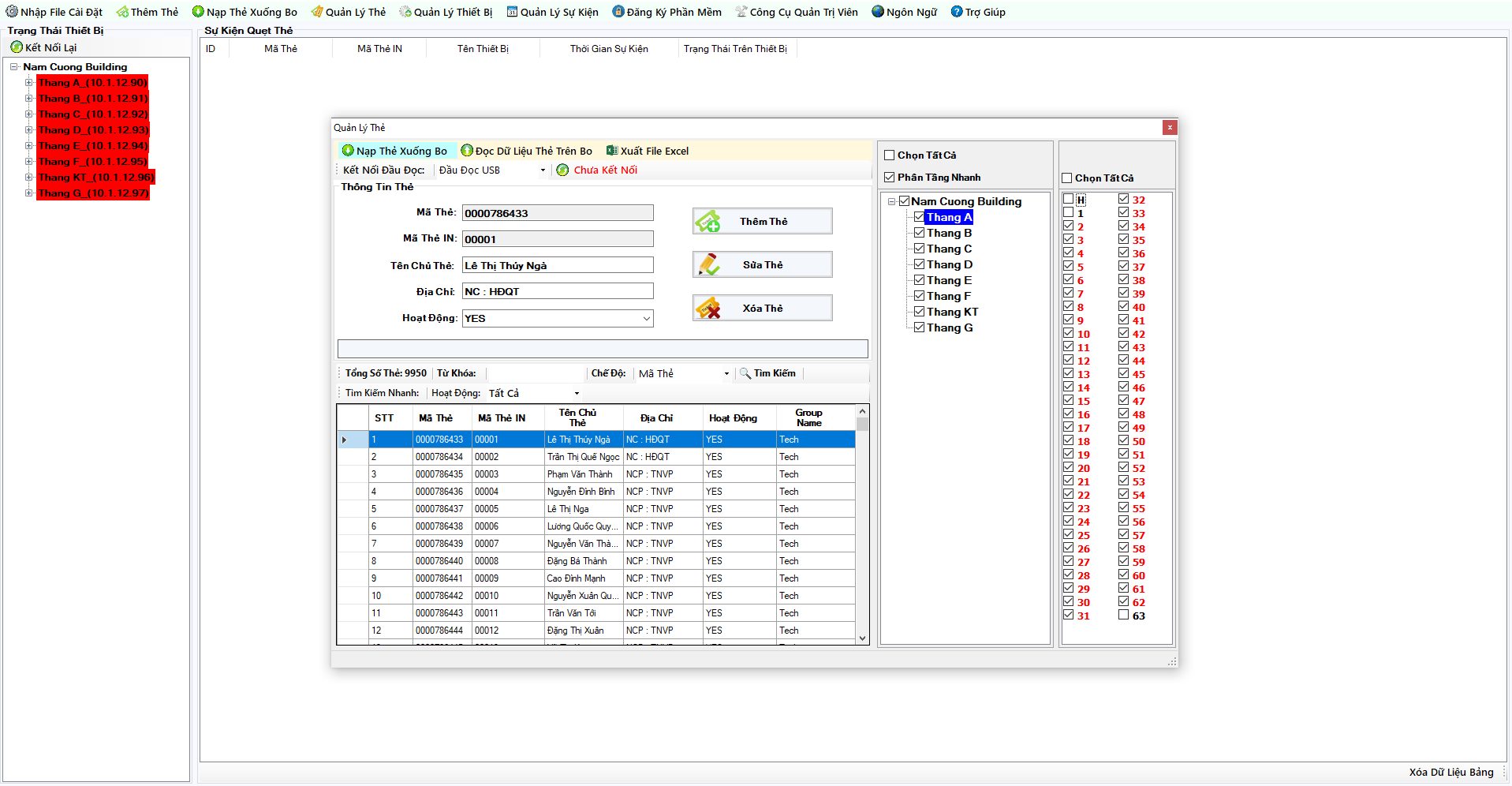Click the Ngôn Ngữ globe icon
The height and width of the screenshot is (786, 1512).
pos(878,12)
